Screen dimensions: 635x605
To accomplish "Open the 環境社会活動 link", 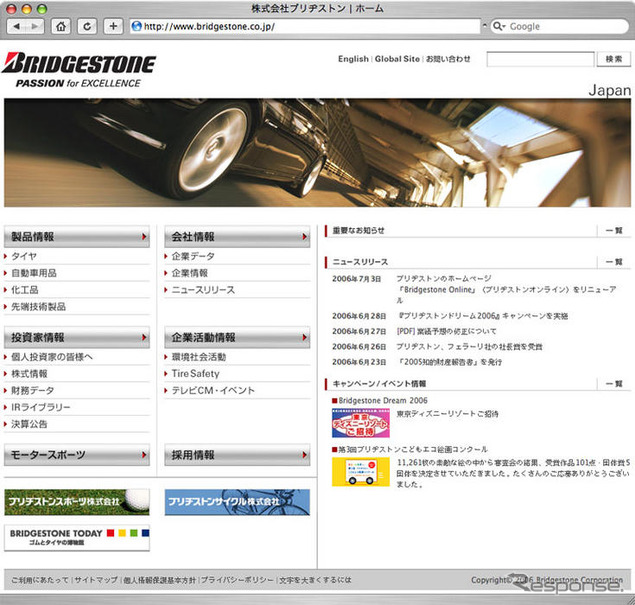I will (x=199, y=357).
